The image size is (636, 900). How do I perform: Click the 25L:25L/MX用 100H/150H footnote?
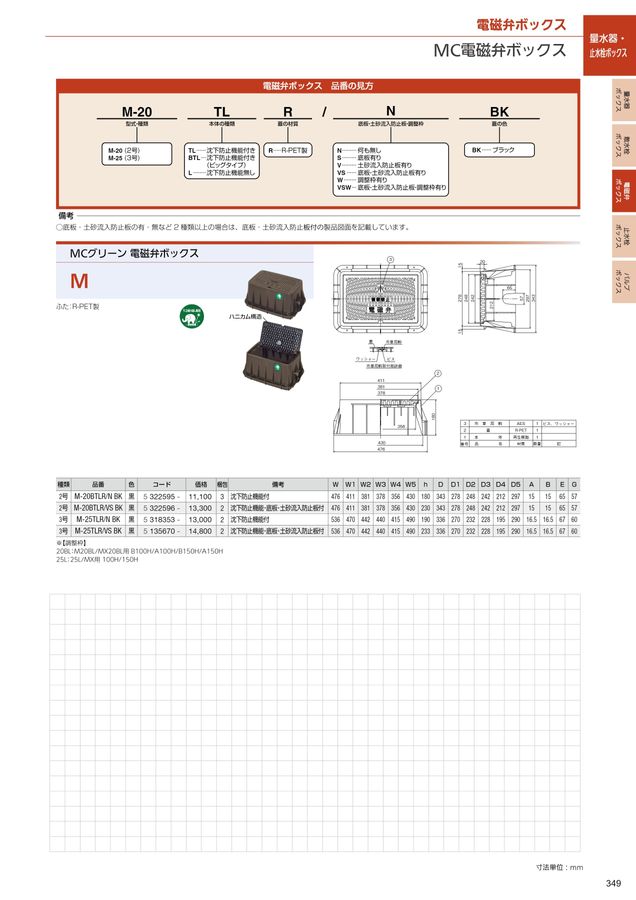(97, 559)
